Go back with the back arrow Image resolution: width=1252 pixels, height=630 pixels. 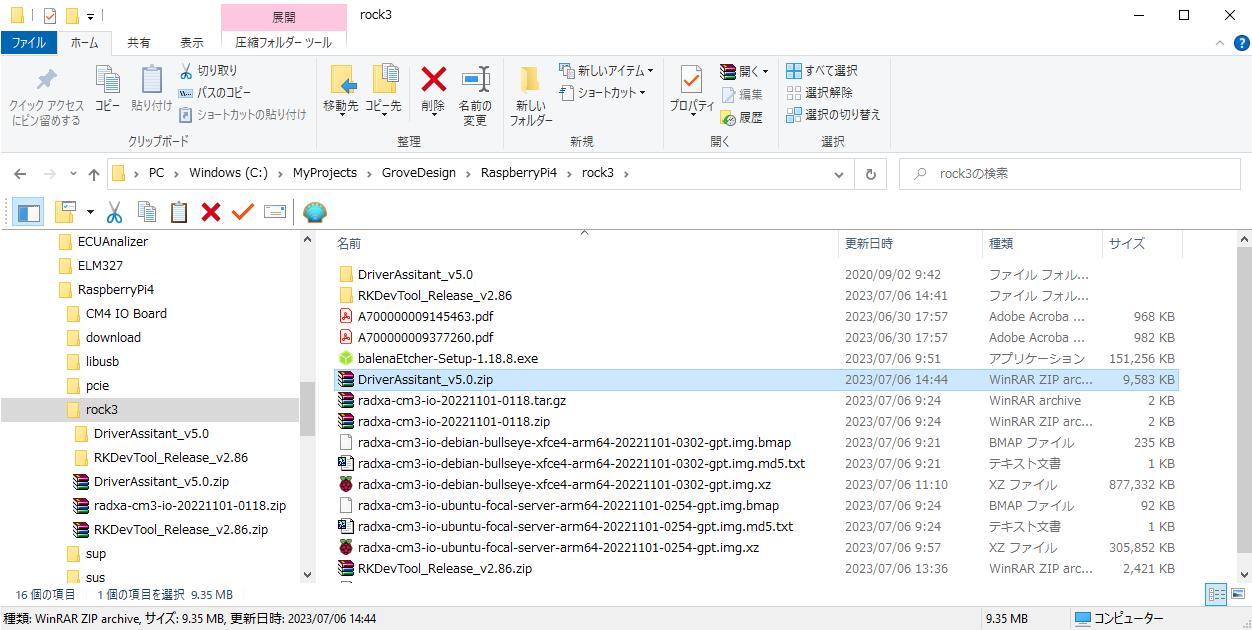click(x=20, y=174)
